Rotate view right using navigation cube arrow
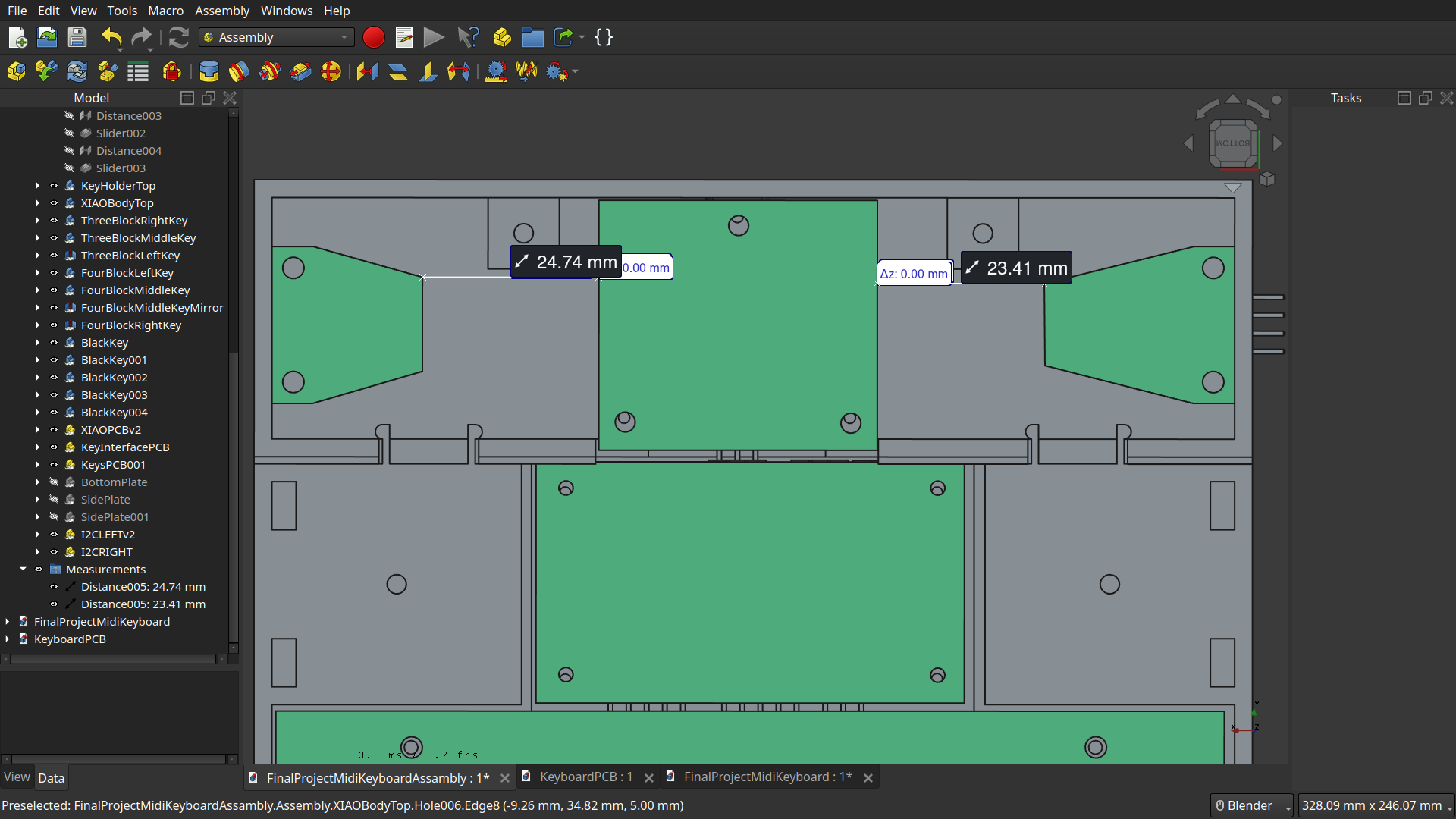The width and height of the screenshot is (1456, 819). 1277,143
